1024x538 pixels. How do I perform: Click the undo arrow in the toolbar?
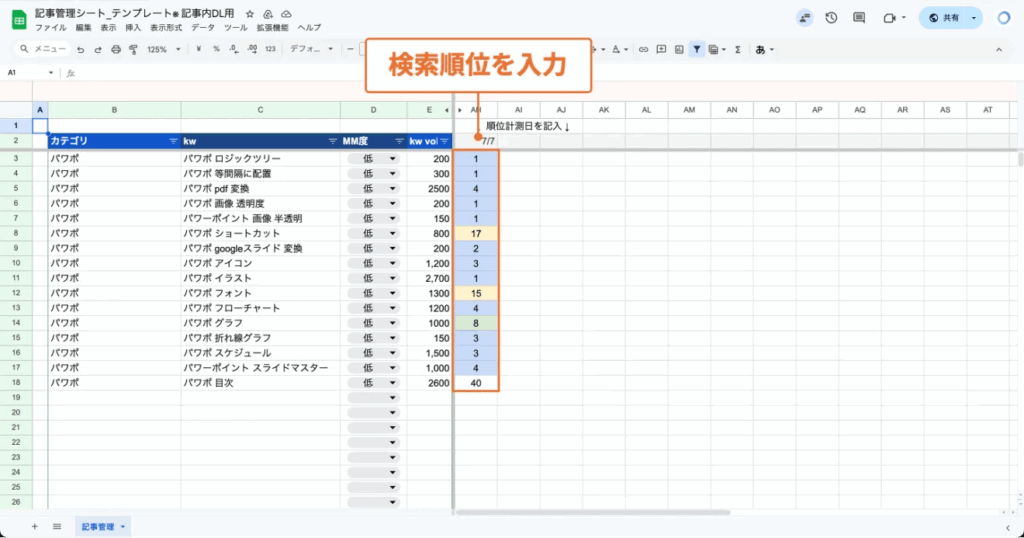click(x=80, y=49)
